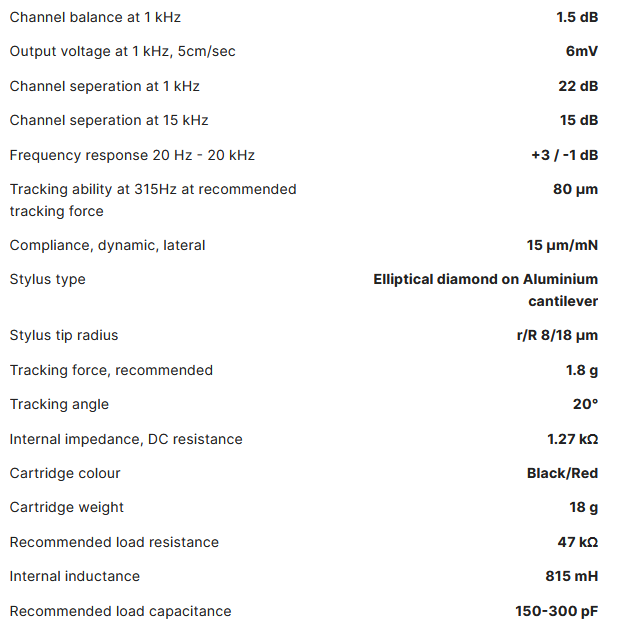Select the 'Elliptical diamond on Aluminium cantilever' text
Viewport: 621px width, 634px height.
(x=486, y=290)
